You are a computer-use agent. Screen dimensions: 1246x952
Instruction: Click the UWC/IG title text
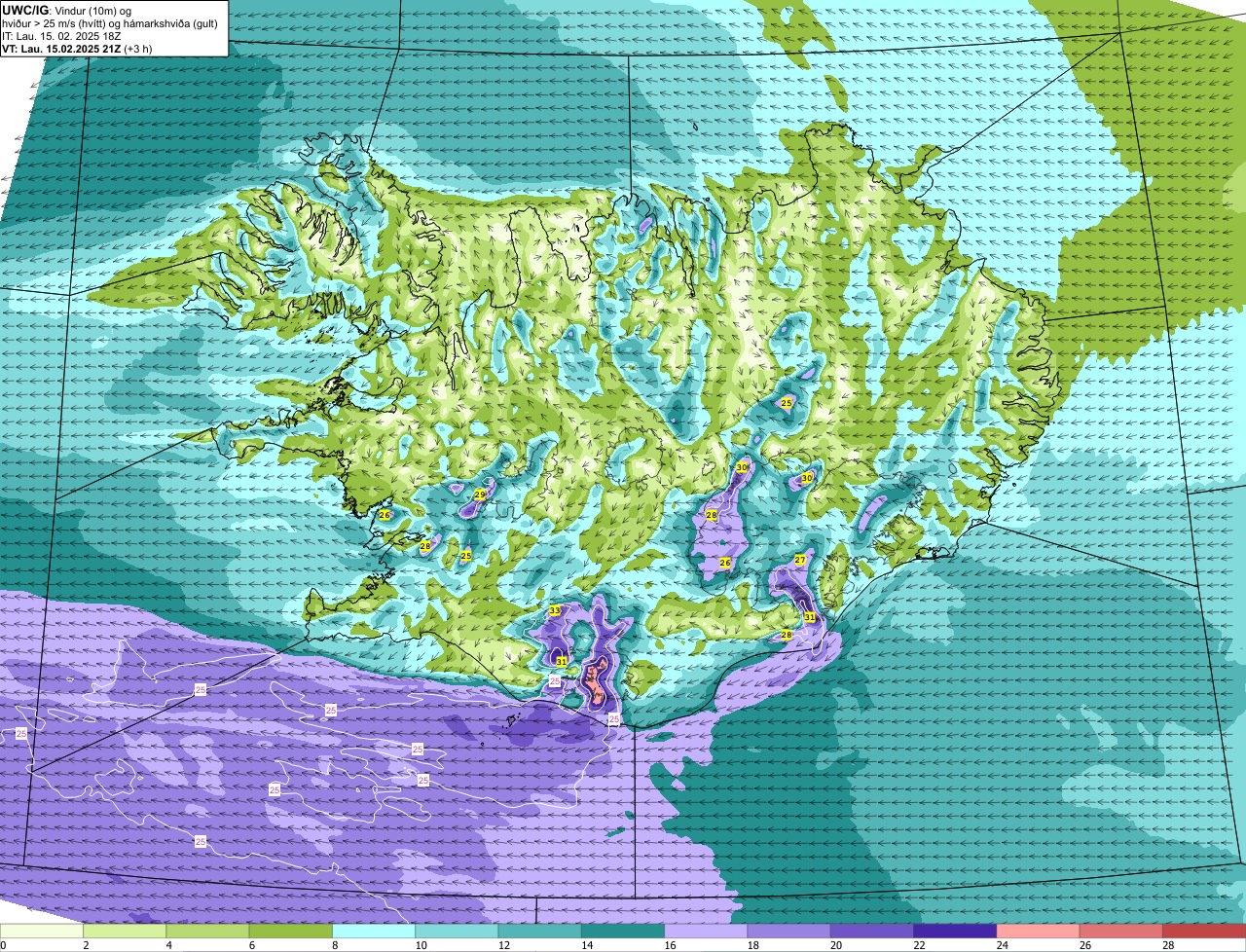pos(24,10)
